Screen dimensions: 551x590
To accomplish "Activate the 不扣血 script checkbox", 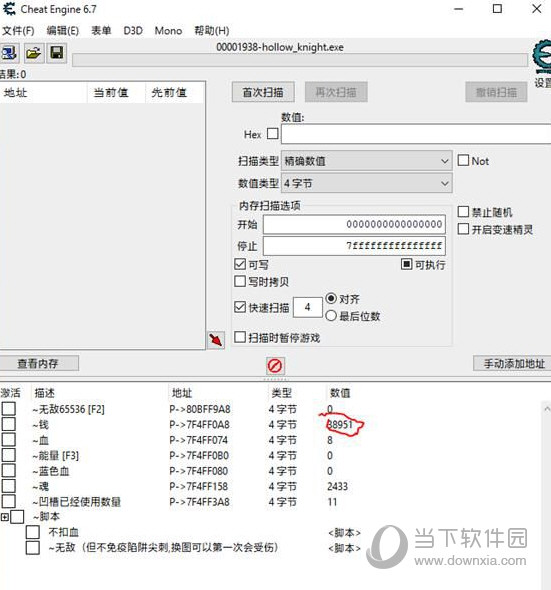I will tap(33, 532).
